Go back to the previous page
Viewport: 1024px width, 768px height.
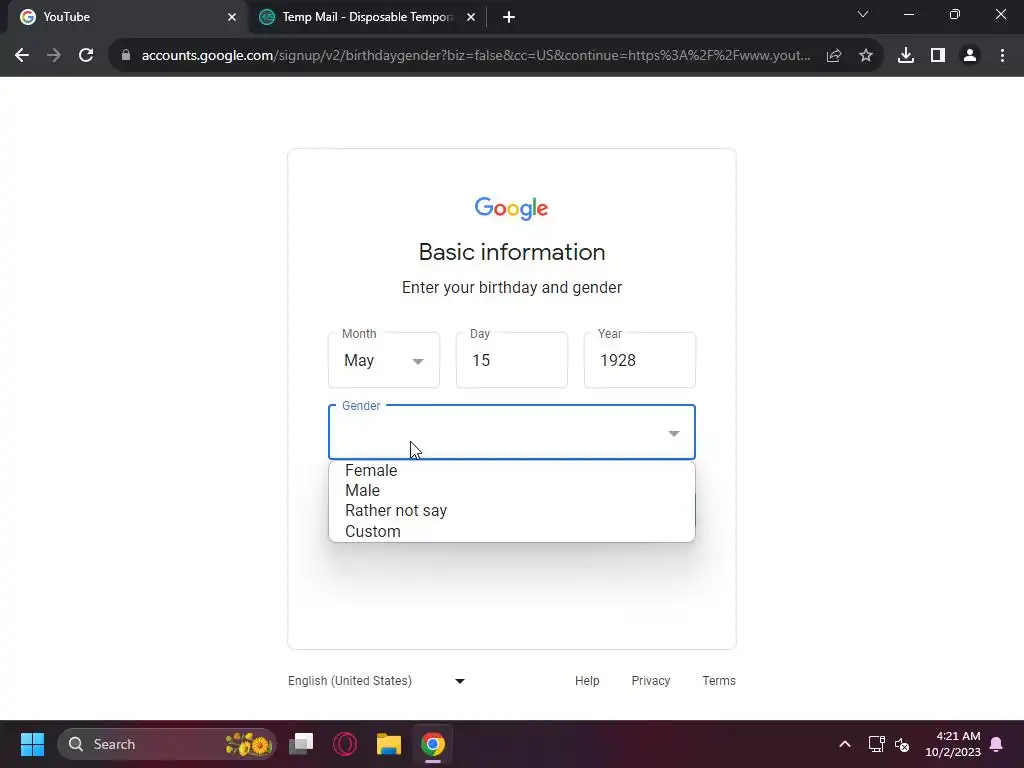pyautogui.click(x=22, y=56)
